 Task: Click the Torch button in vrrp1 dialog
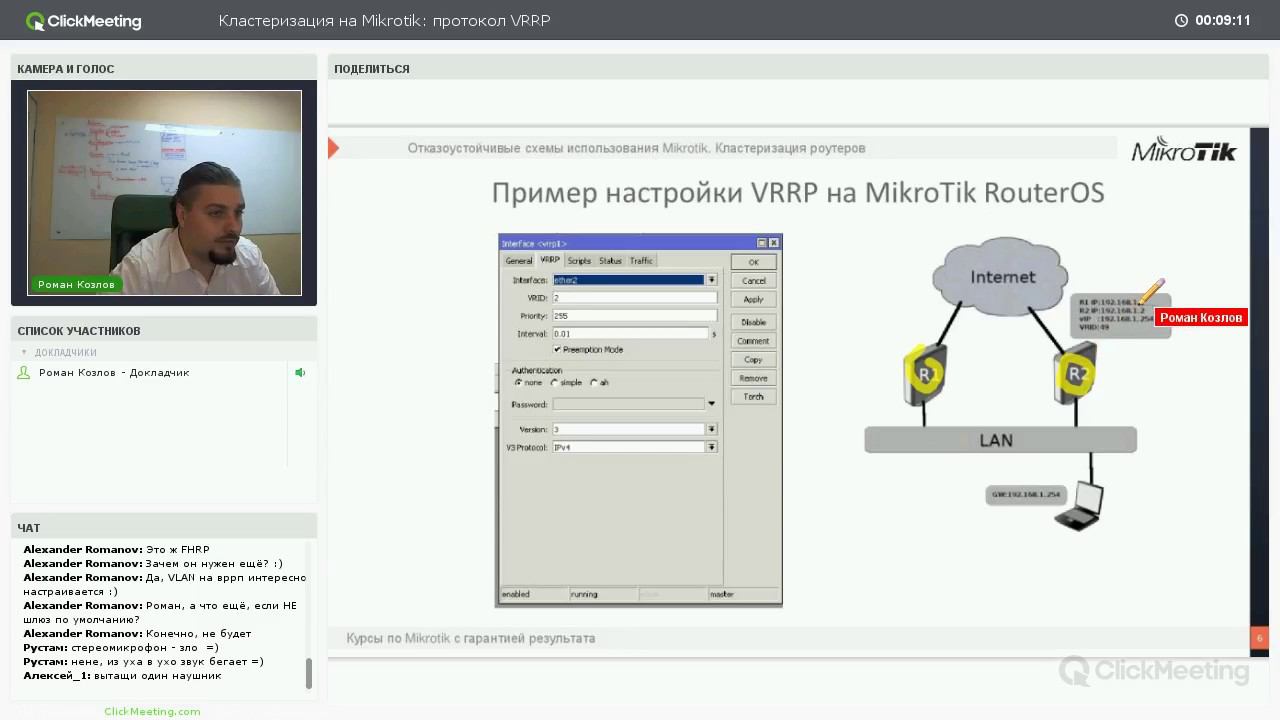click(x=754, y=396)
